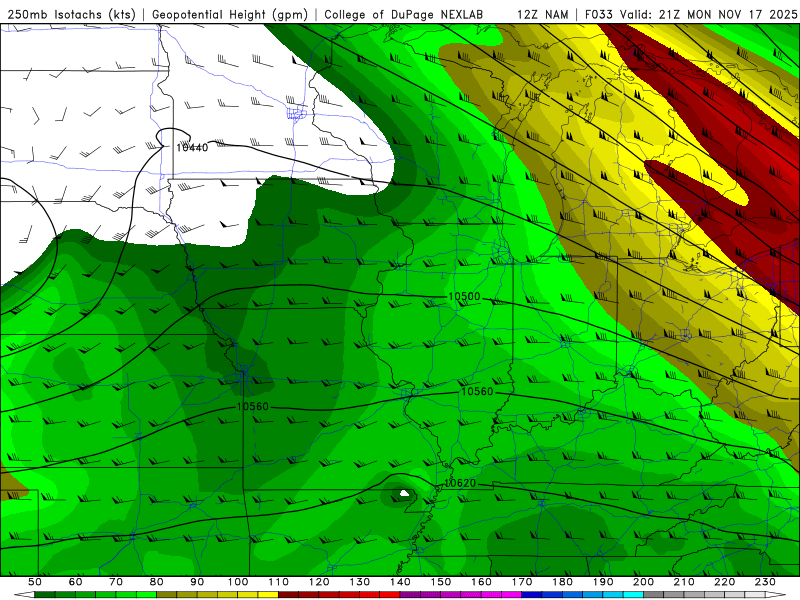
Task: Click the 180 value on the color scale
Action: (562, 582)
